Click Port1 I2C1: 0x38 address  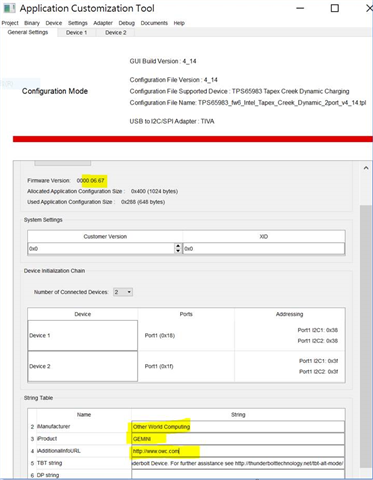click(x=318, y=330)
